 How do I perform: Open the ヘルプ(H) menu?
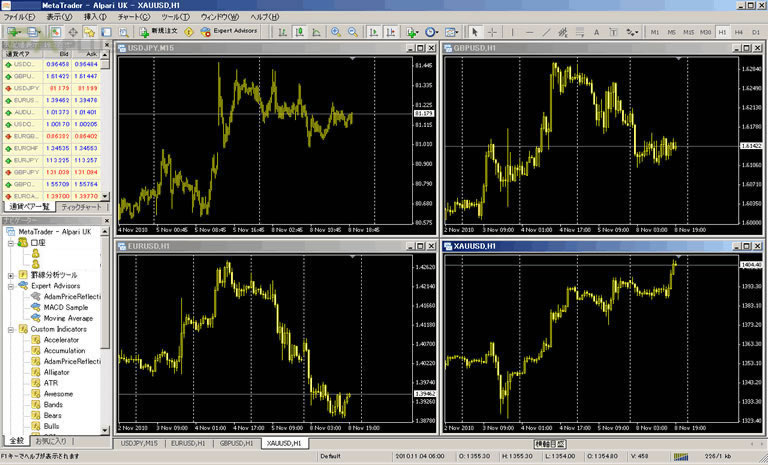tap(264, 17)
